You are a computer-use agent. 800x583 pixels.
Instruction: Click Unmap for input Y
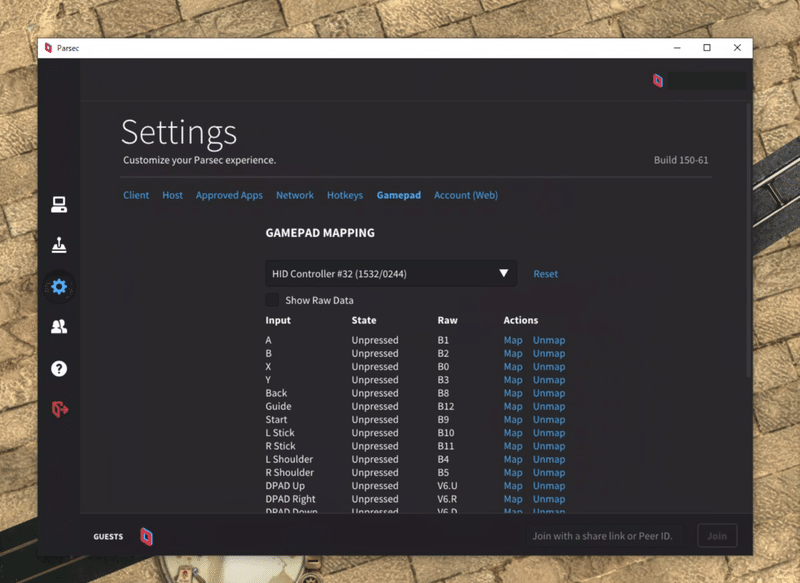point(549,380)
